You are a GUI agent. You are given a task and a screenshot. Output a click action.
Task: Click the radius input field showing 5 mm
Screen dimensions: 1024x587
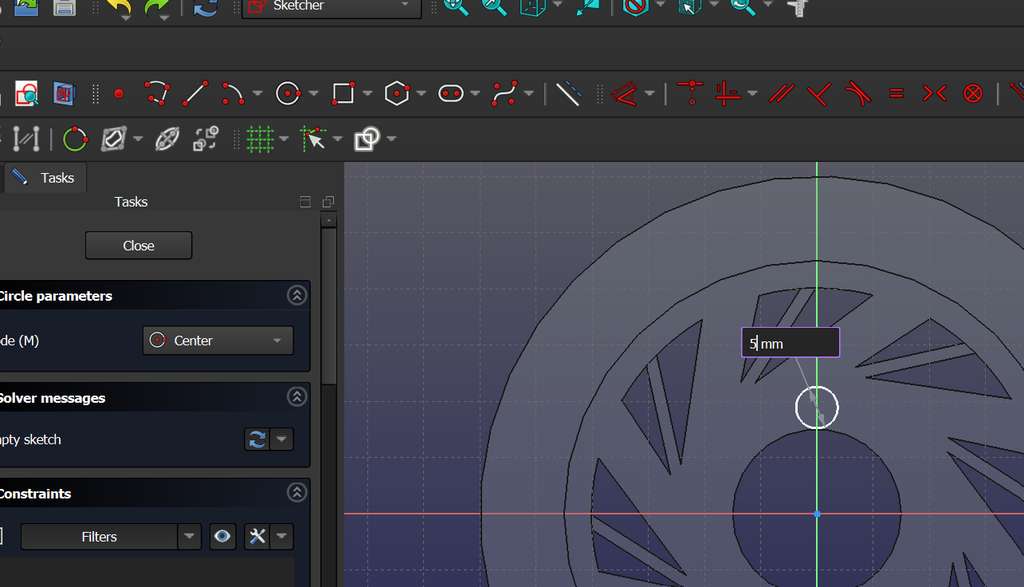point(790,343)
